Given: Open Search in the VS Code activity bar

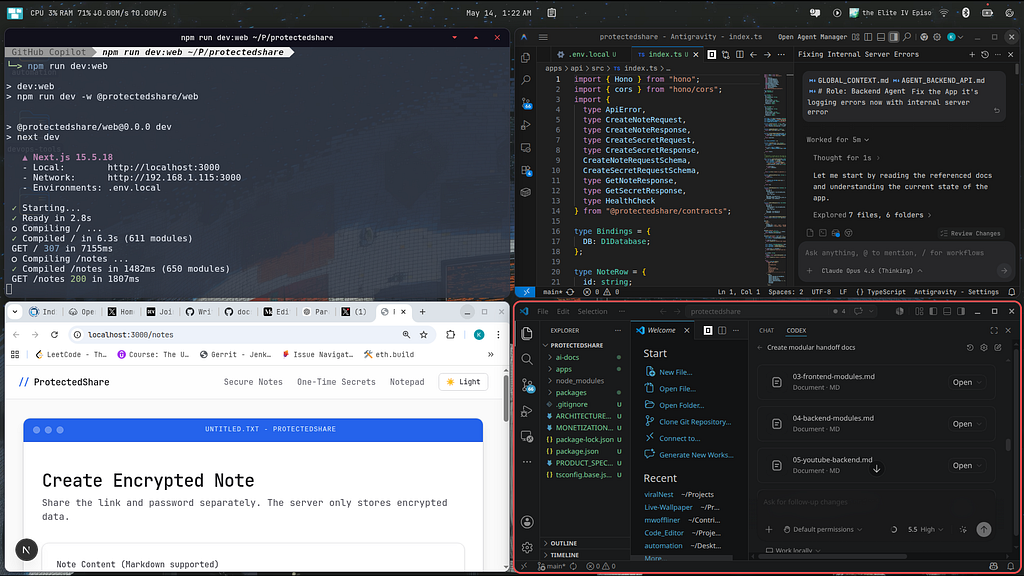Looking at the screenshot, I should [x=527, y=359].
